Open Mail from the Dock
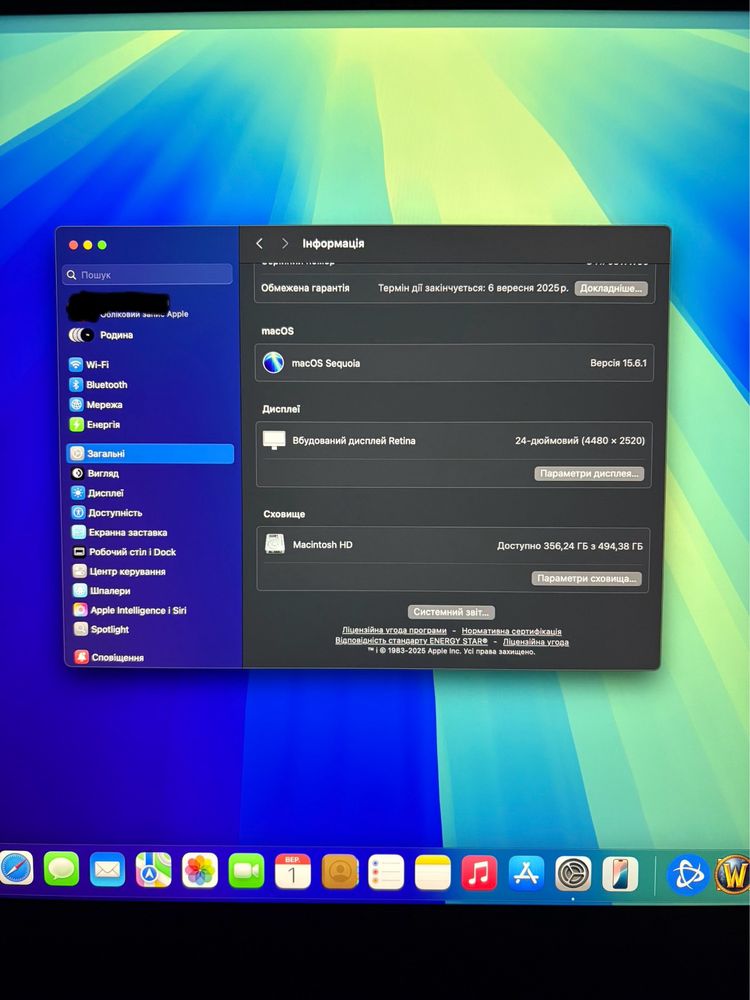Image resolution: width=750 pixels, height=1000 pixels. [107, 869]
